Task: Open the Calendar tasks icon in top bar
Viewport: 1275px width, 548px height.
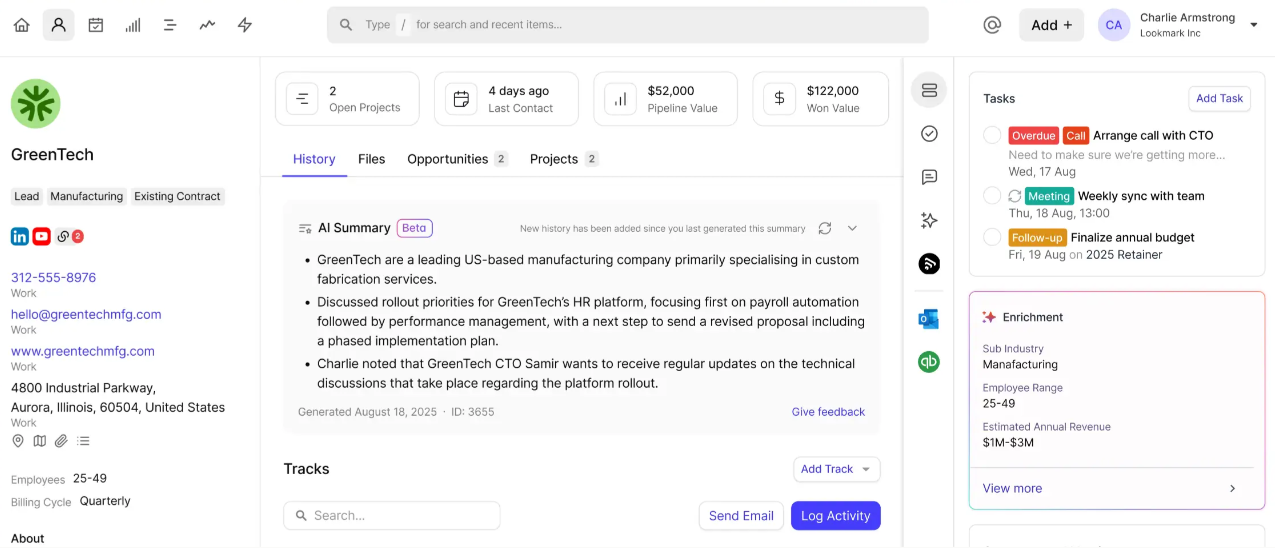Action: 96,25
